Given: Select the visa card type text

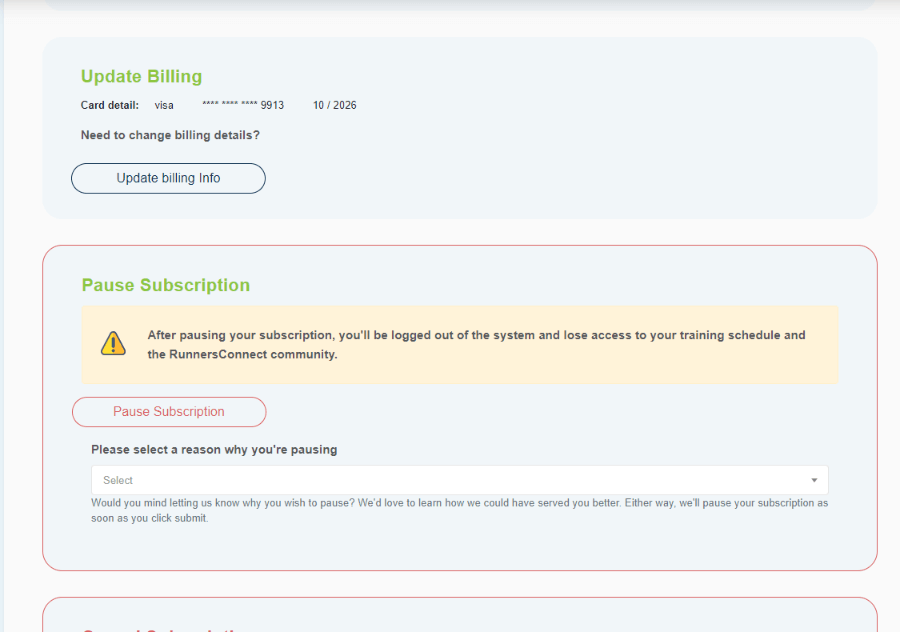Looking at the screenshot, I should (164, 105).
